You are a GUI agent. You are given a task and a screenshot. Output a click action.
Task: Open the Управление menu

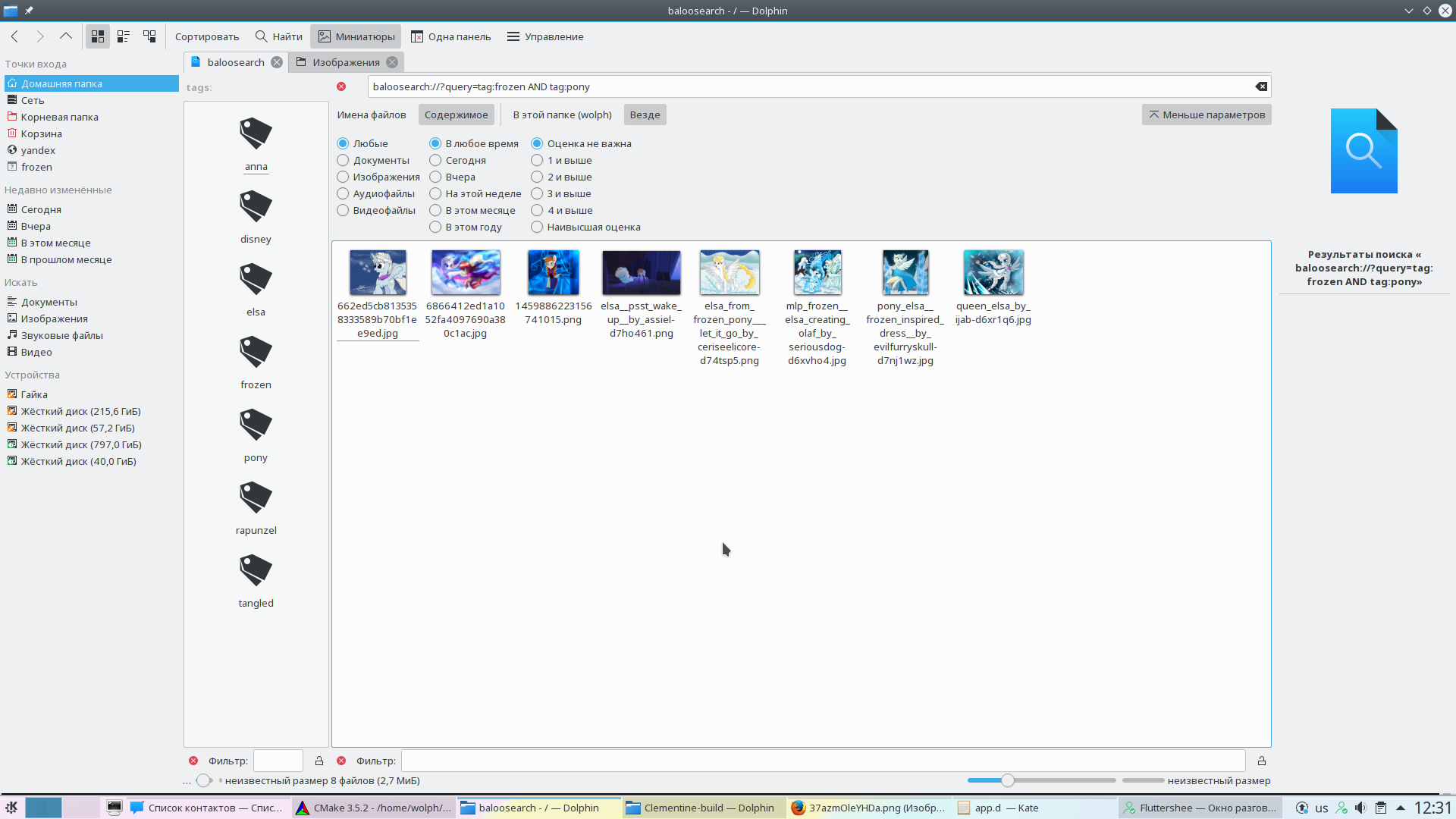click(545, 36)
